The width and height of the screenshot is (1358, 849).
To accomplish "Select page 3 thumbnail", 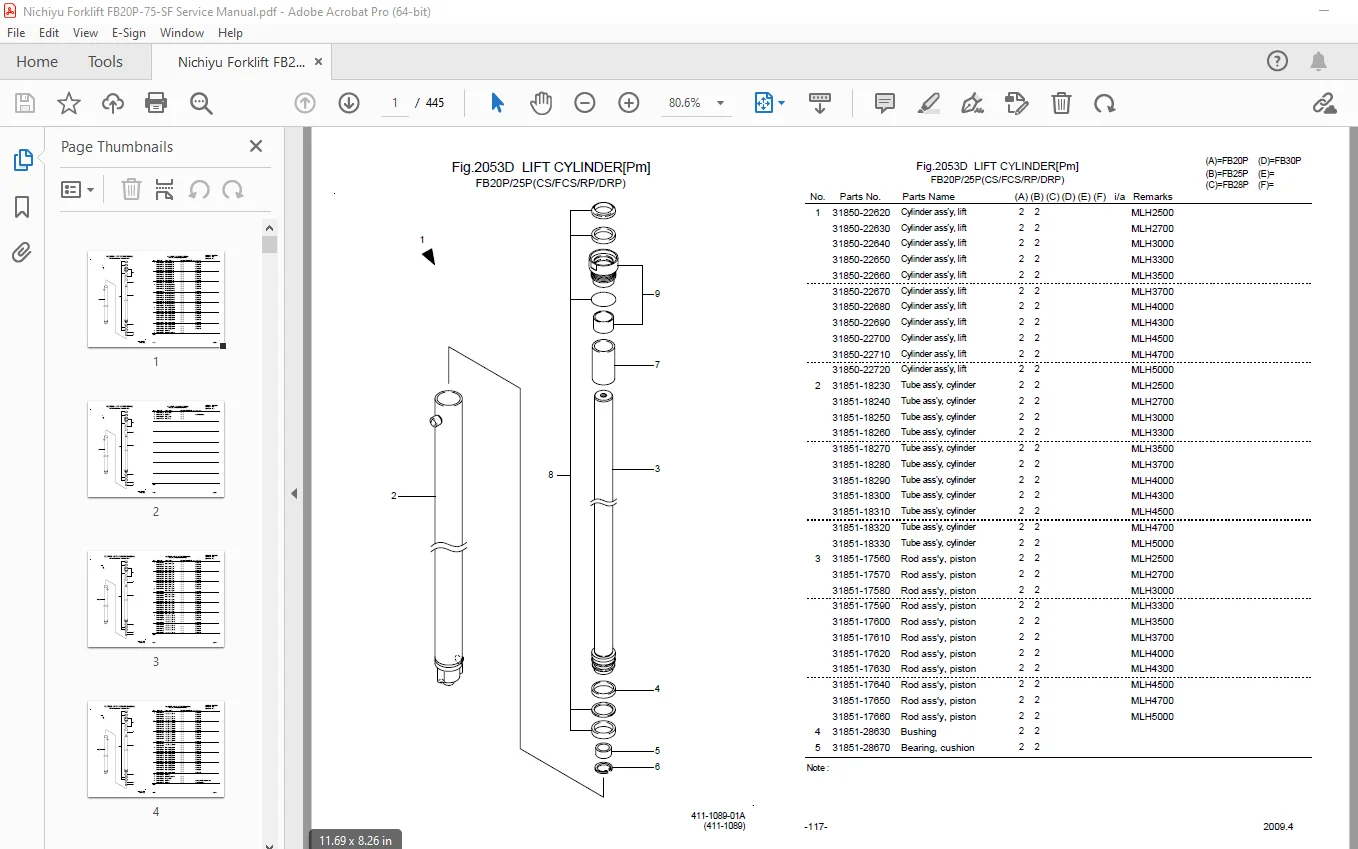I will pos(156,599).
